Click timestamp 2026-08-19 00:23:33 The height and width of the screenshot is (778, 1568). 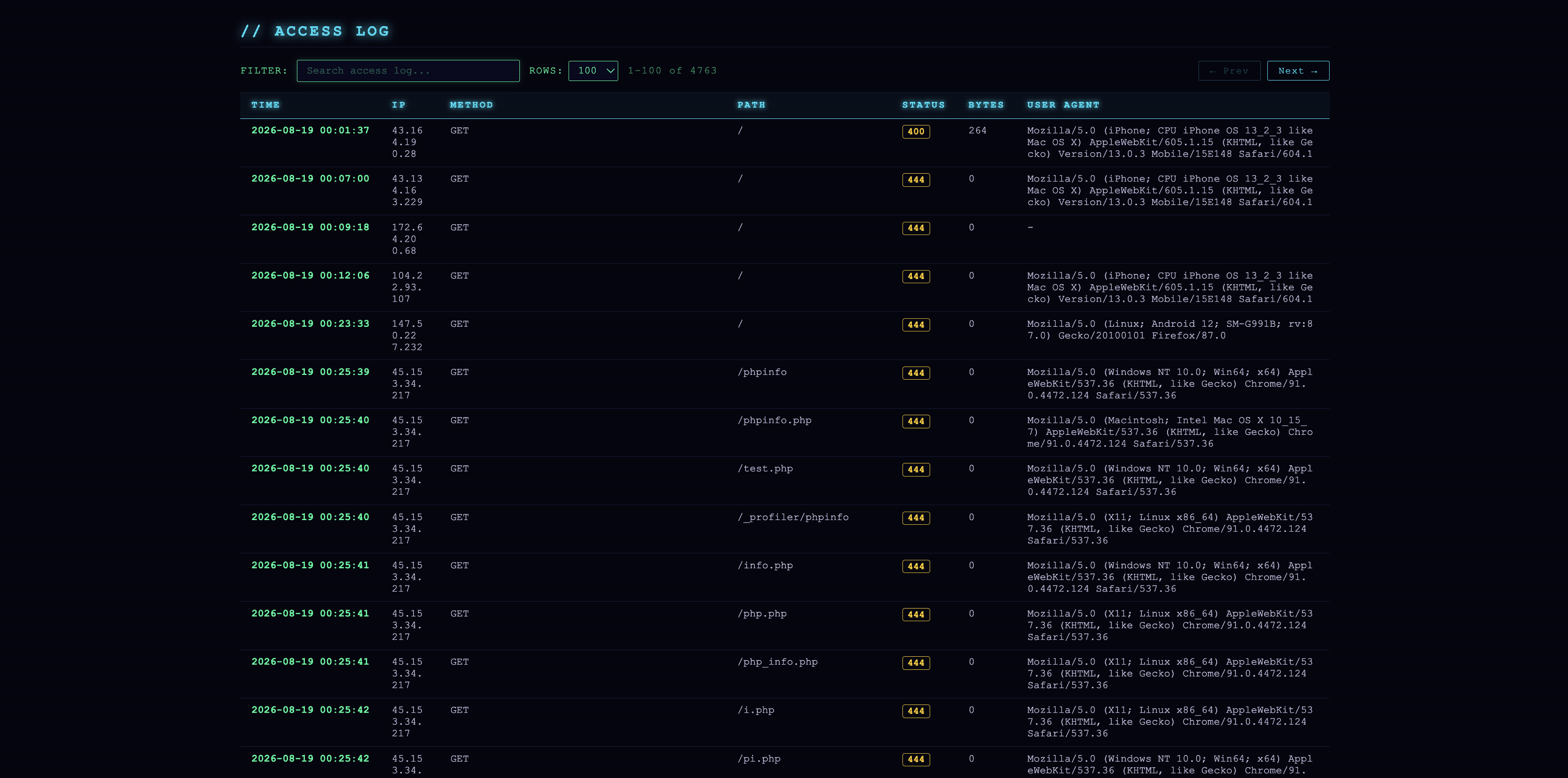pos(310,323)
